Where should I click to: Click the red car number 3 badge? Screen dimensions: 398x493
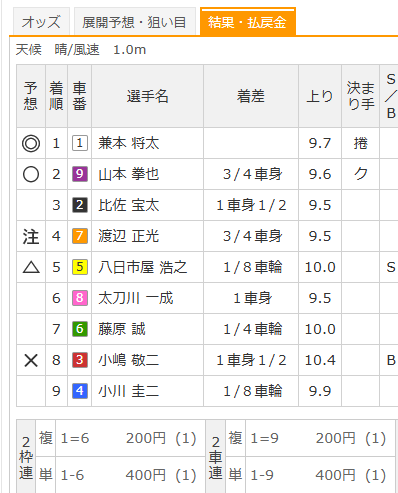pyautogui.click(x=80, y=360)
